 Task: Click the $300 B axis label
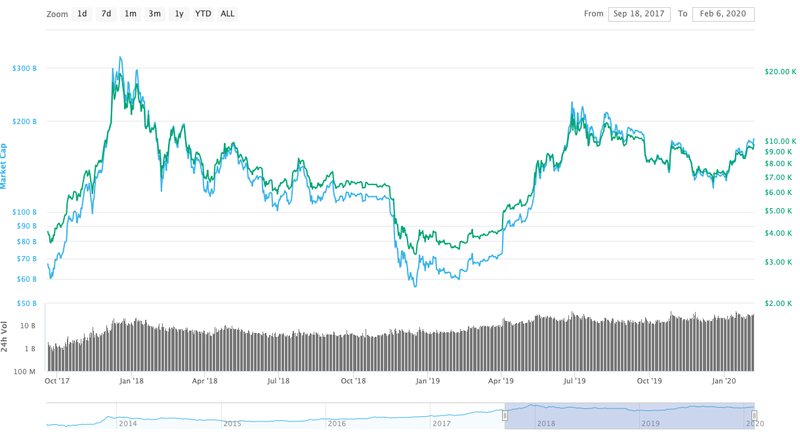pyautogui.click(x=23, y=68)
